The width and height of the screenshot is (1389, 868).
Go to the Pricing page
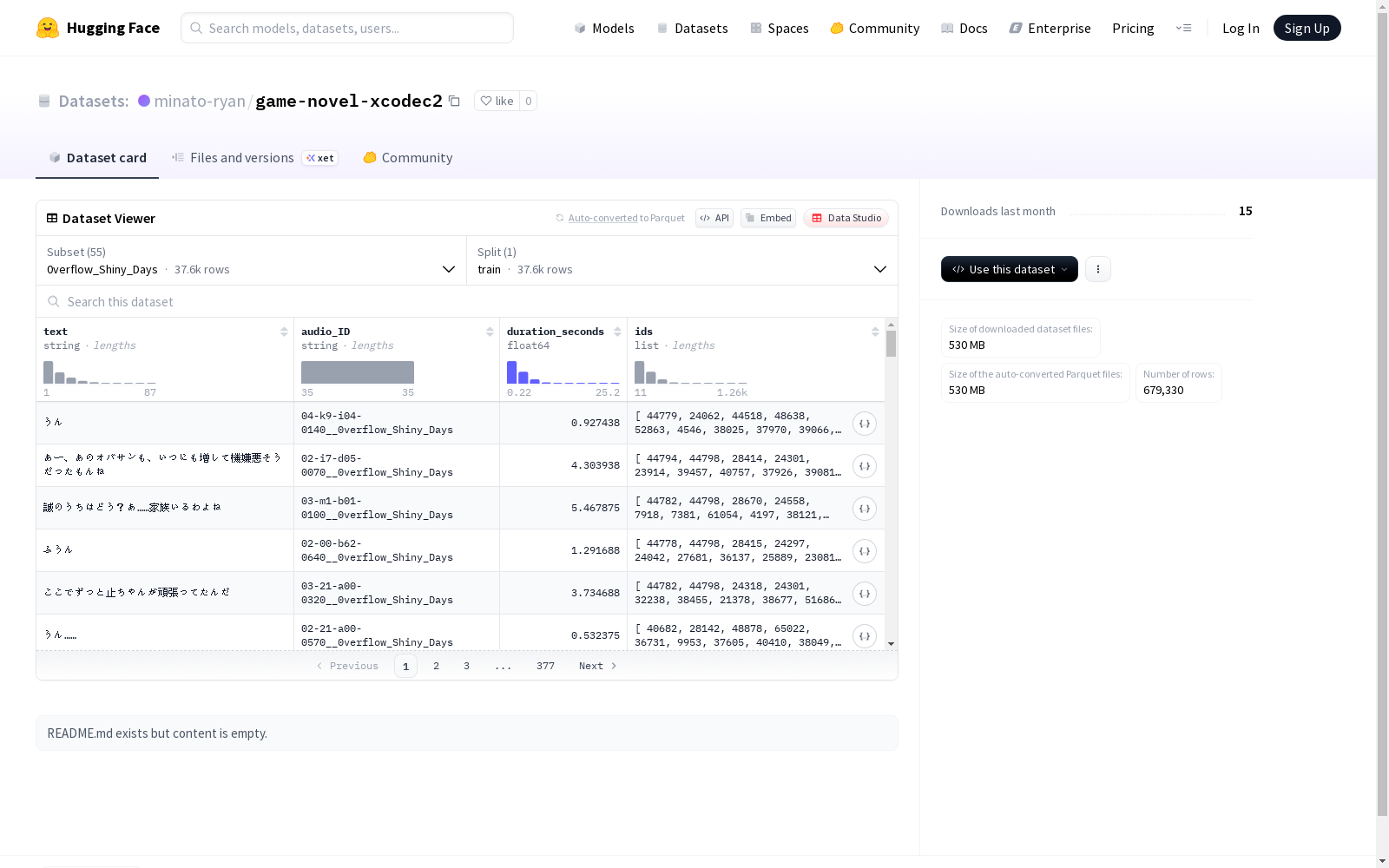[x=1133, y=28]
